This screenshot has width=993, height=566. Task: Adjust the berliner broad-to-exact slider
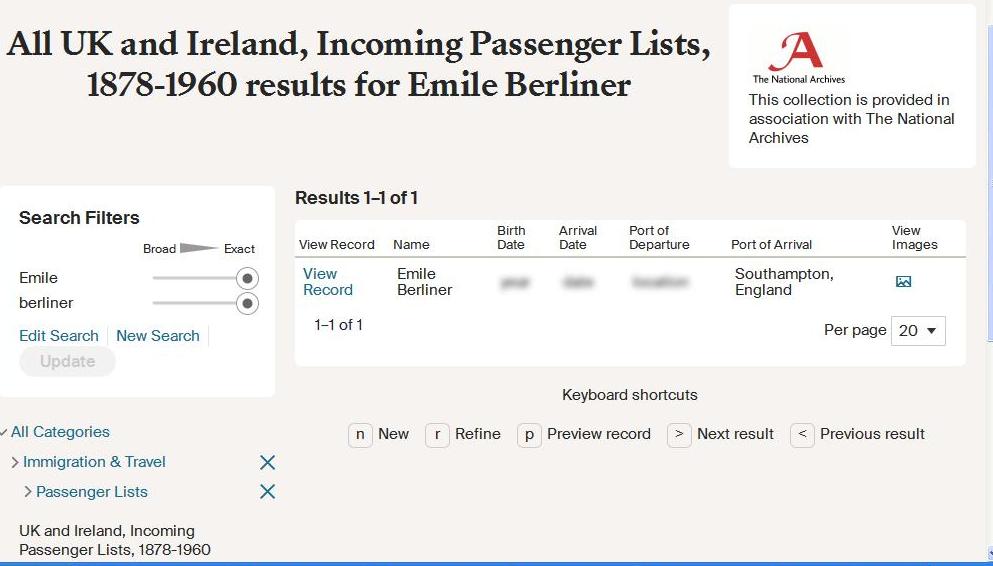(x=247, y=303)
